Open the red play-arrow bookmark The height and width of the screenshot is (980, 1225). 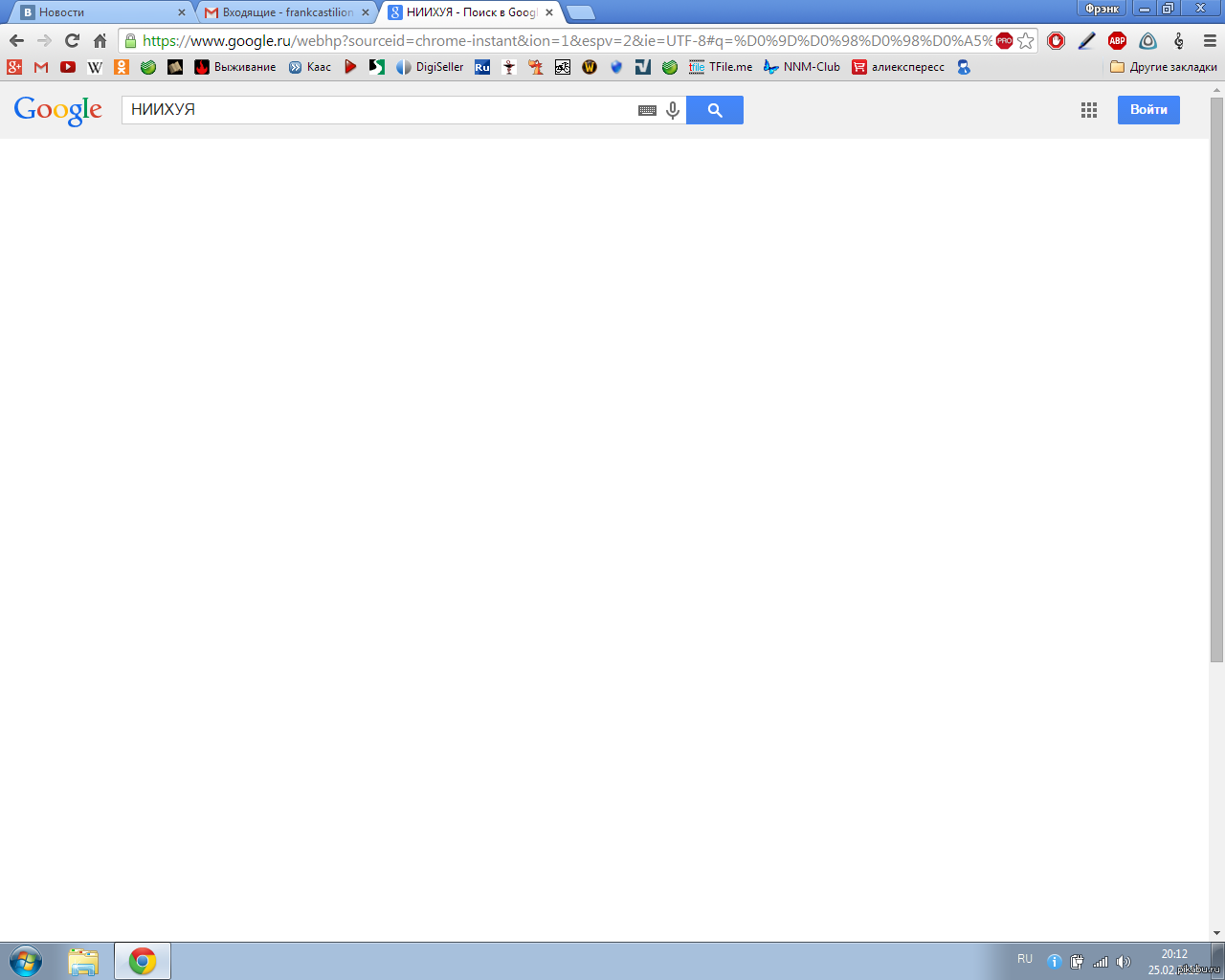(x=350, y=67)
